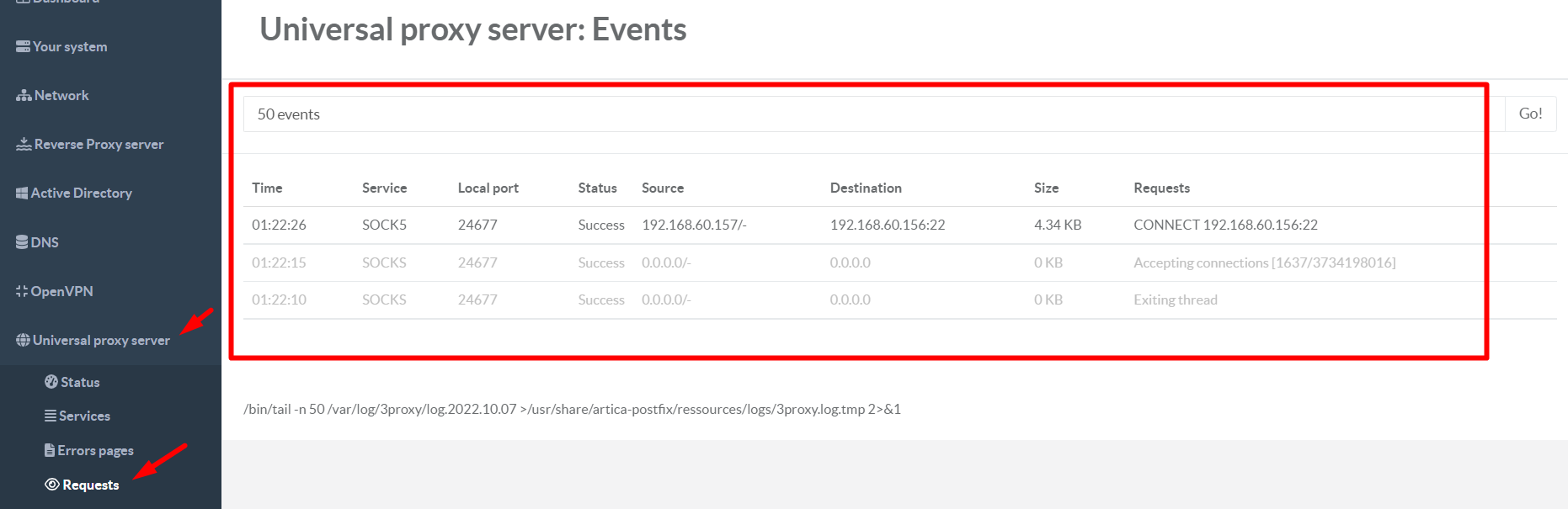Click the Services list icon
1568x509 pixels.
click(x=51, y=416)
